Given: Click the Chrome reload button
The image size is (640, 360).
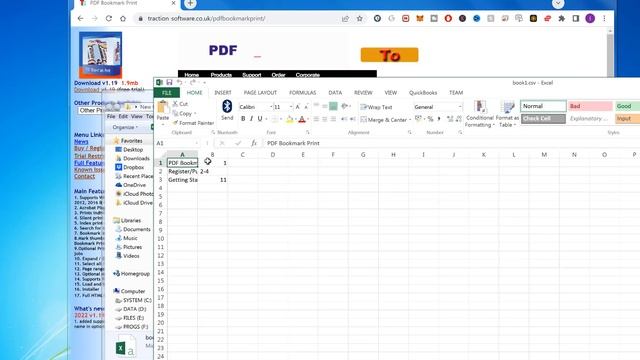Looking at the screenshot, I should [109, 18].
